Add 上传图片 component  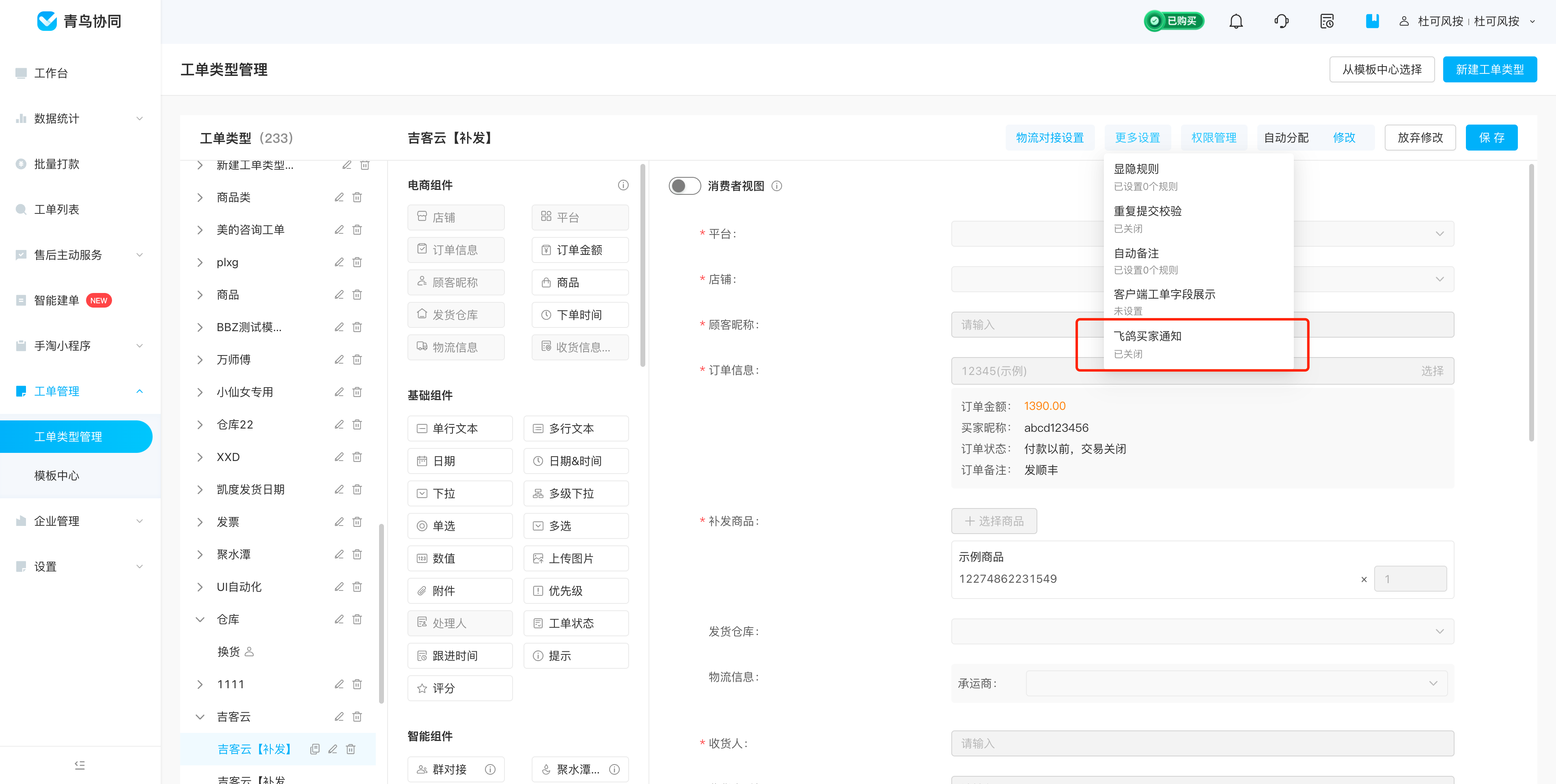tap(575, 558)
